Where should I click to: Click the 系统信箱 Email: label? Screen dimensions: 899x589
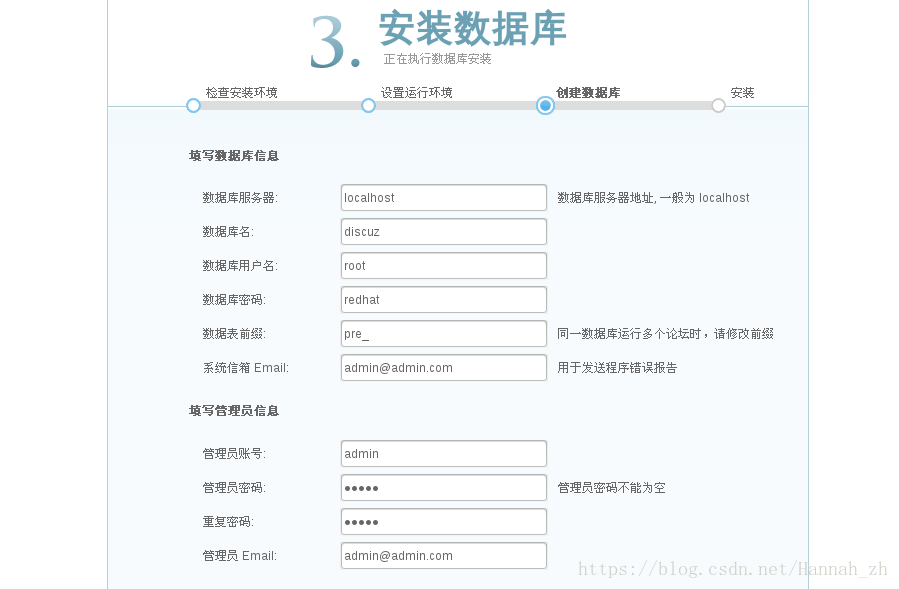(x=246, y=368)
